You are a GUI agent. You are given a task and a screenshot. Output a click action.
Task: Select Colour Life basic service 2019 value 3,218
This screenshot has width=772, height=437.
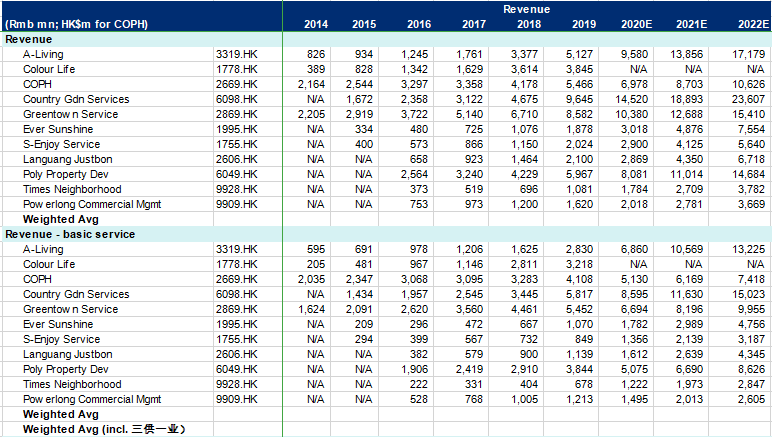pyautogui.click(x=579, y=264)
